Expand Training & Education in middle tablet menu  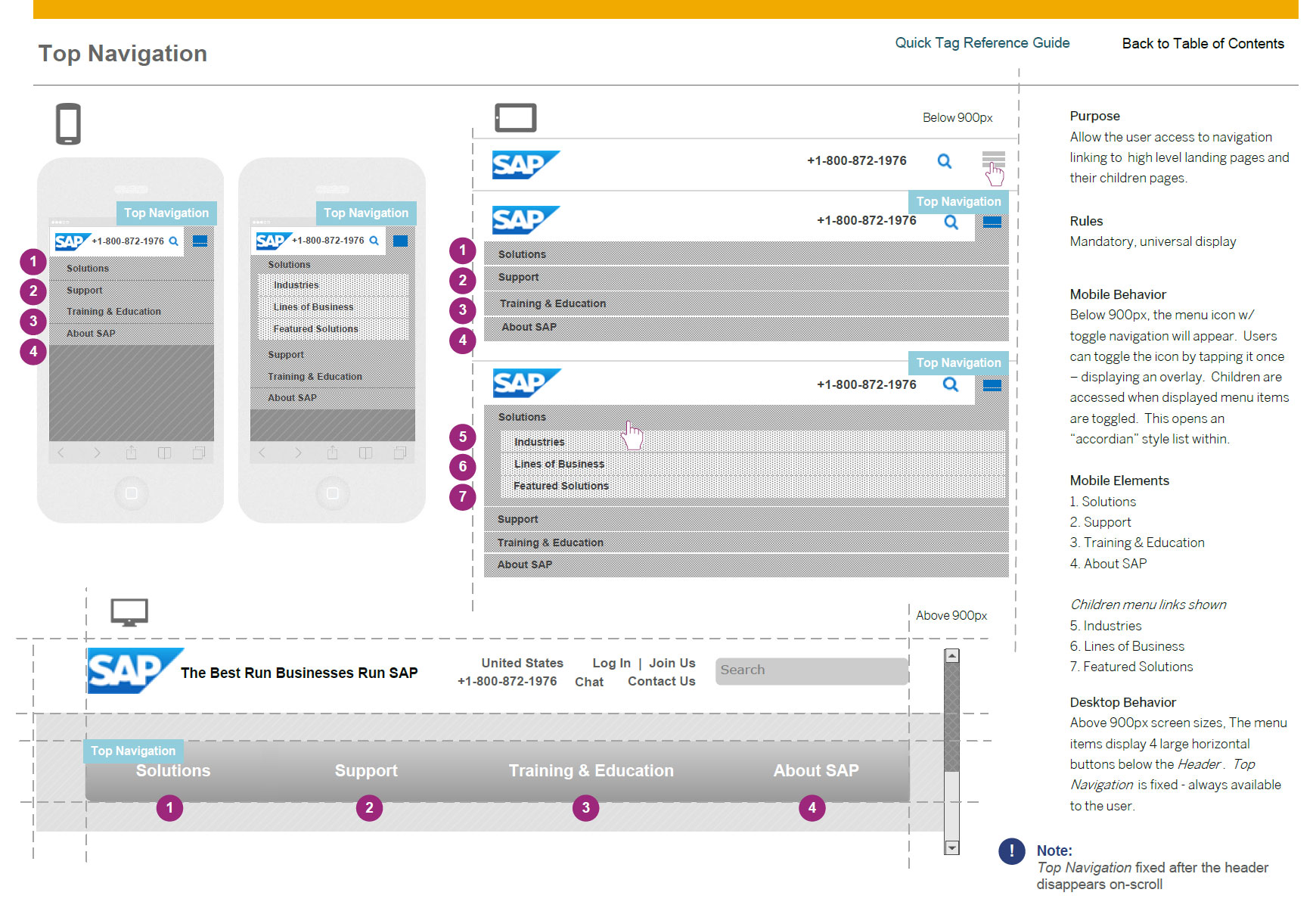click(x=746, y=303)
